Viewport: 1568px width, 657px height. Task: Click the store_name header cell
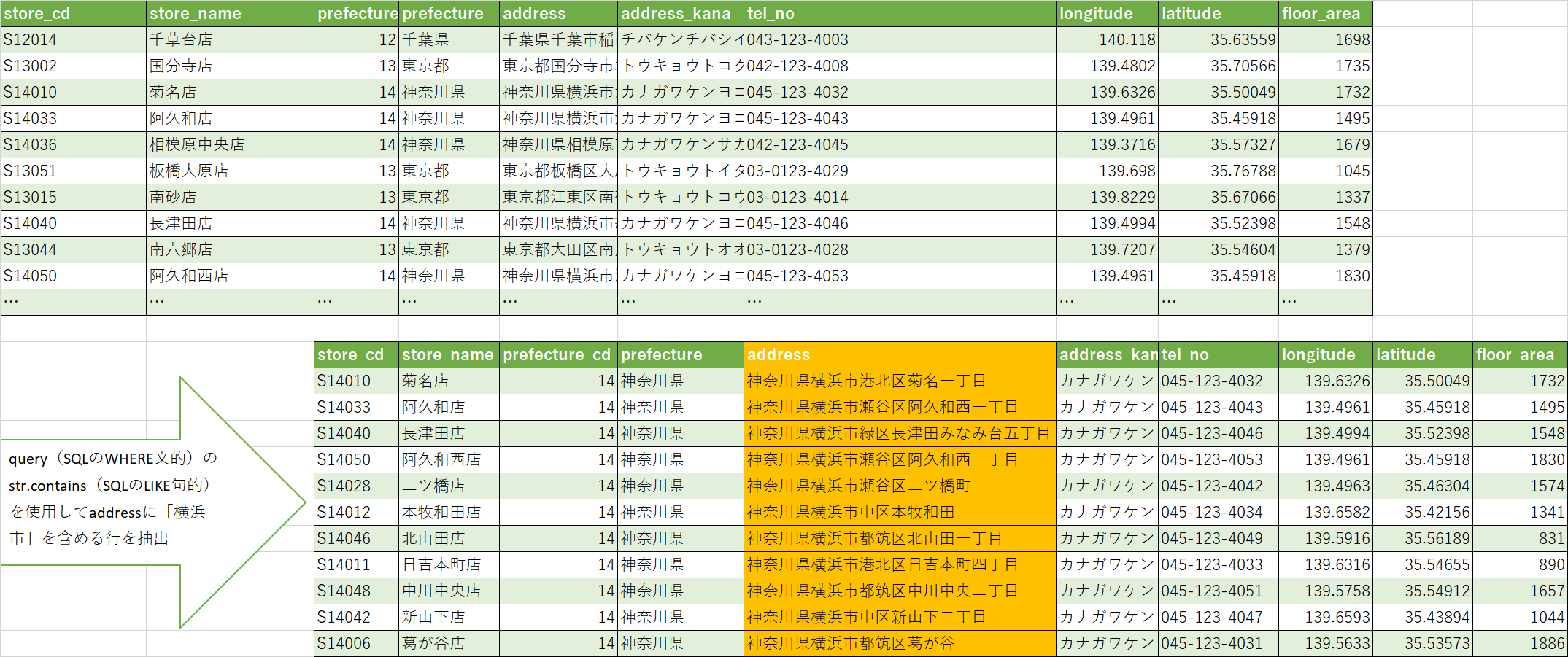pos(193,13)
